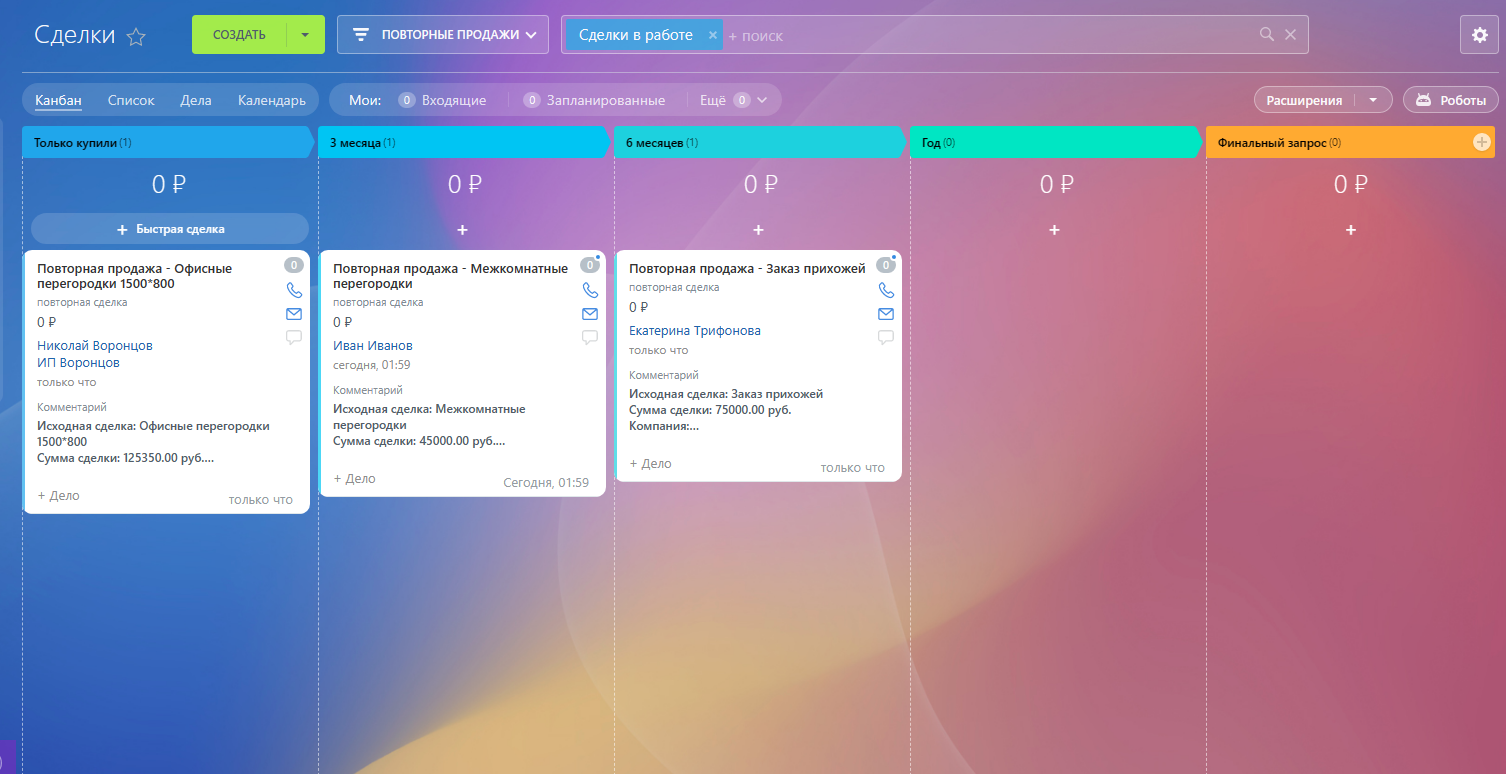Open contact Николай Воронцов
The width and height of the screenshot is (1506, 774).
click(x=95, y=345)
